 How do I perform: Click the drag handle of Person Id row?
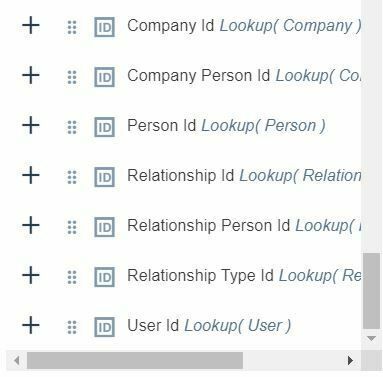click(x=72, y=127)
